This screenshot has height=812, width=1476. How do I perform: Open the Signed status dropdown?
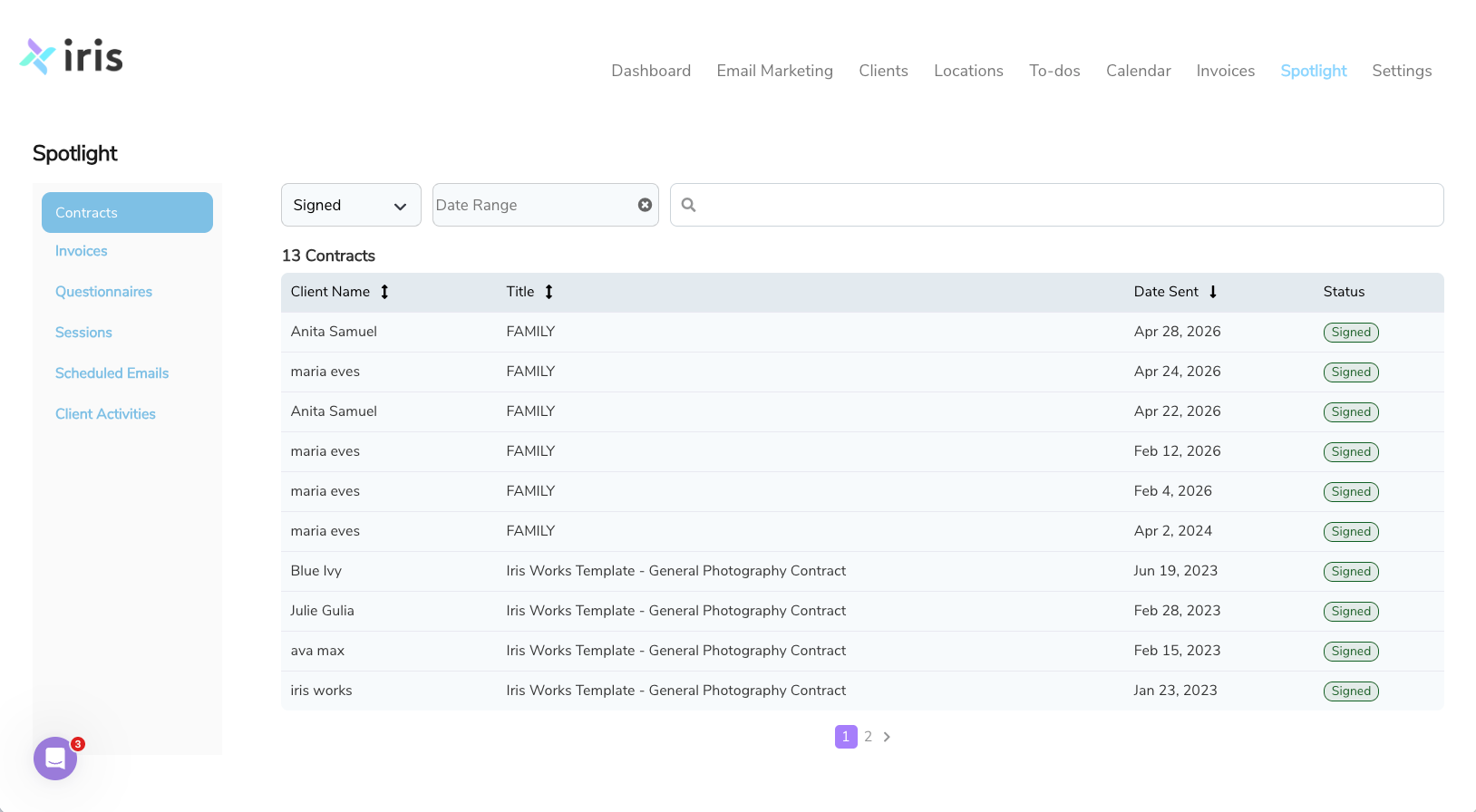tap(351, 205)
